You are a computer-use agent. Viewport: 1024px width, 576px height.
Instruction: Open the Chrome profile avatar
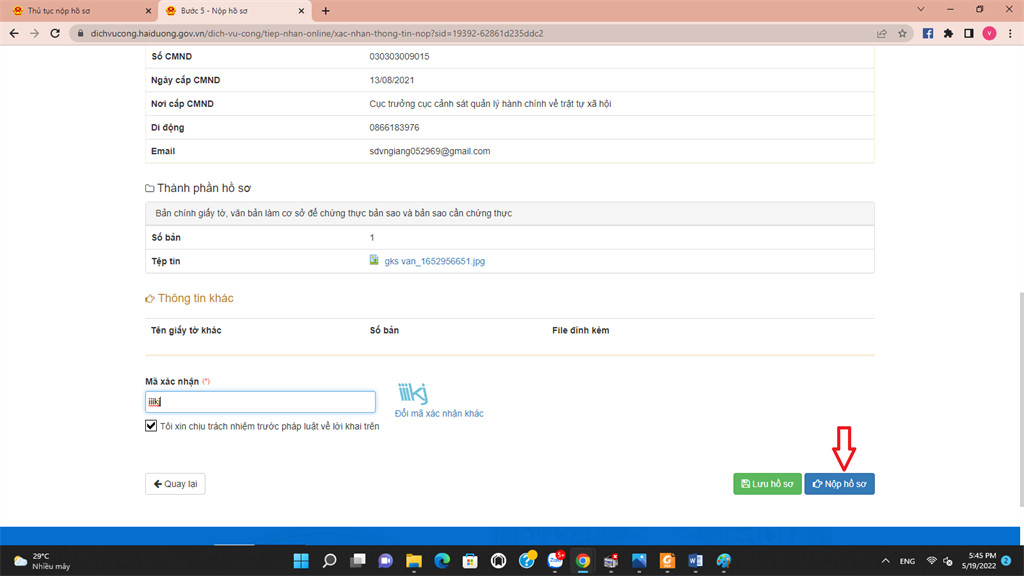click(989, 33)
